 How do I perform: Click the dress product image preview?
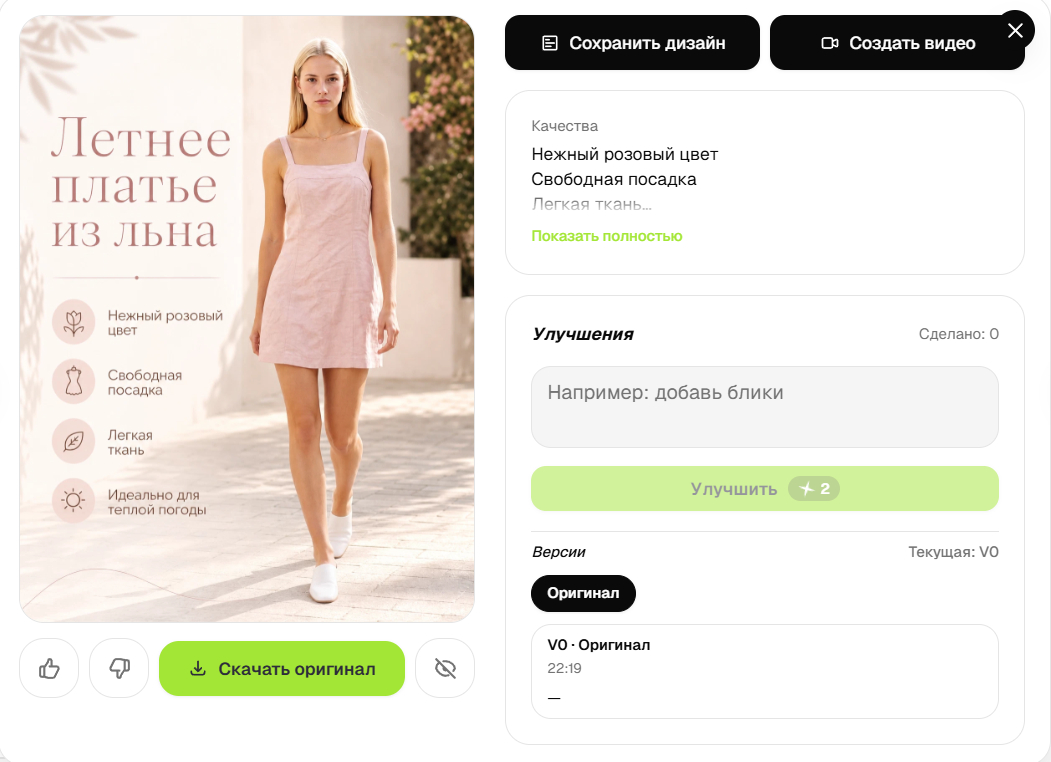coord(247,319)
